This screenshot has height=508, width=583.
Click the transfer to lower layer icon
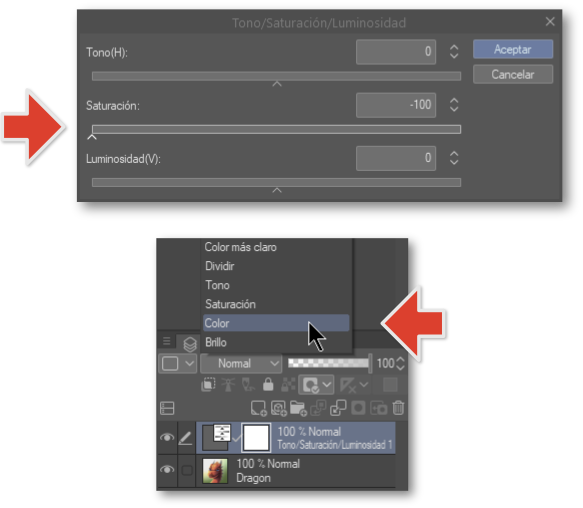[x=318, y=408]
